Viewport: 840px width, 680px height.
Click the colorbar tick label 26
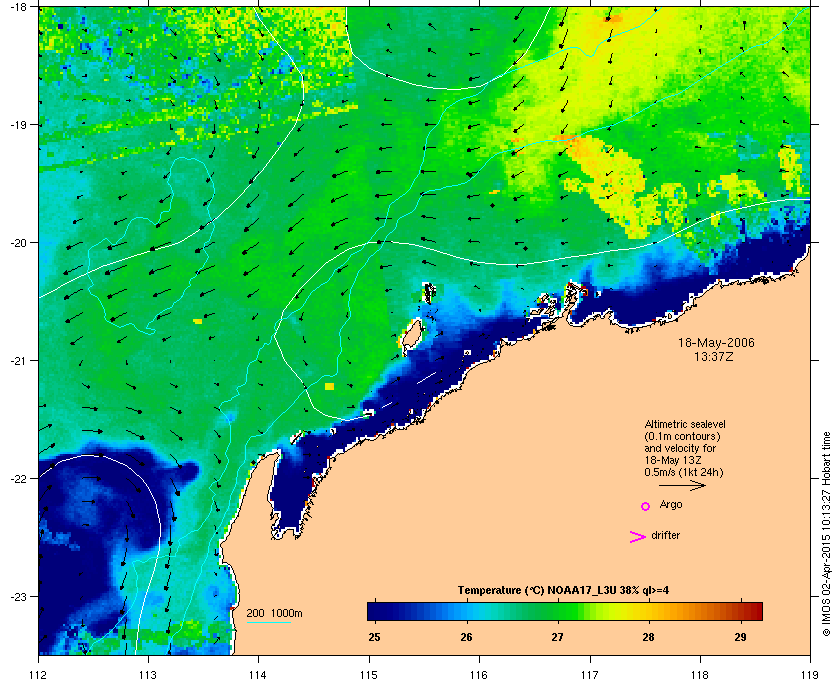466,637
